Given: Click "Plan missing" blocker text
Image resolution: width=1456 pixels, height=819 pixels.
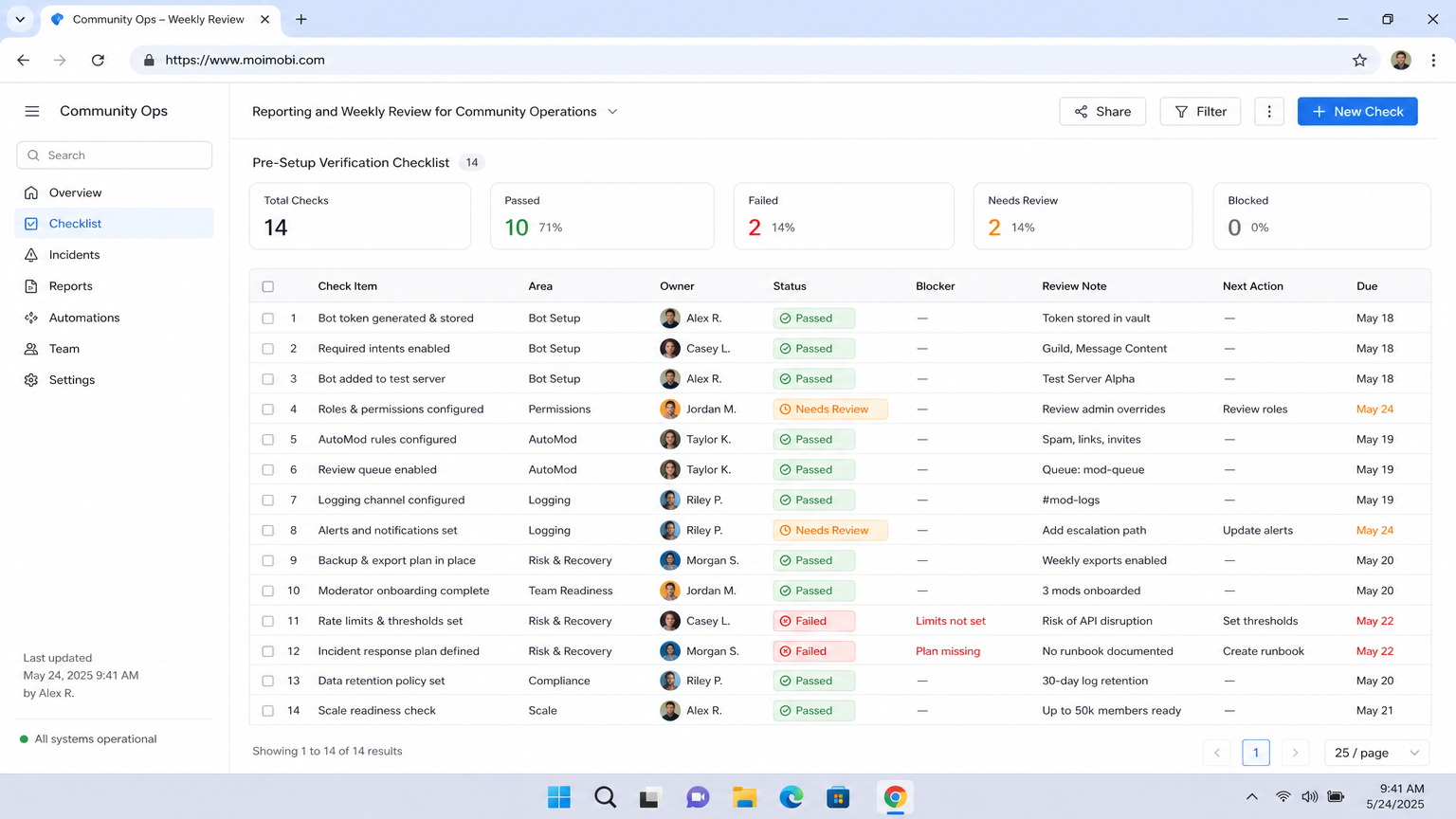Looking at the screenshot, I should [948, 651].
